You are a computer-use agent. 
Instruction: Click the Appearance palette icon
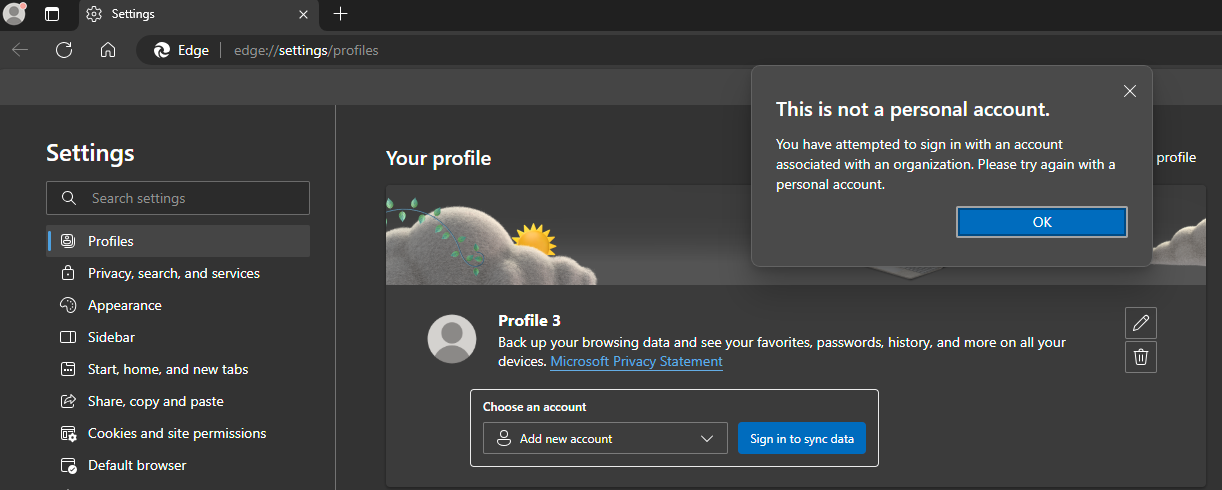(68, 305)
